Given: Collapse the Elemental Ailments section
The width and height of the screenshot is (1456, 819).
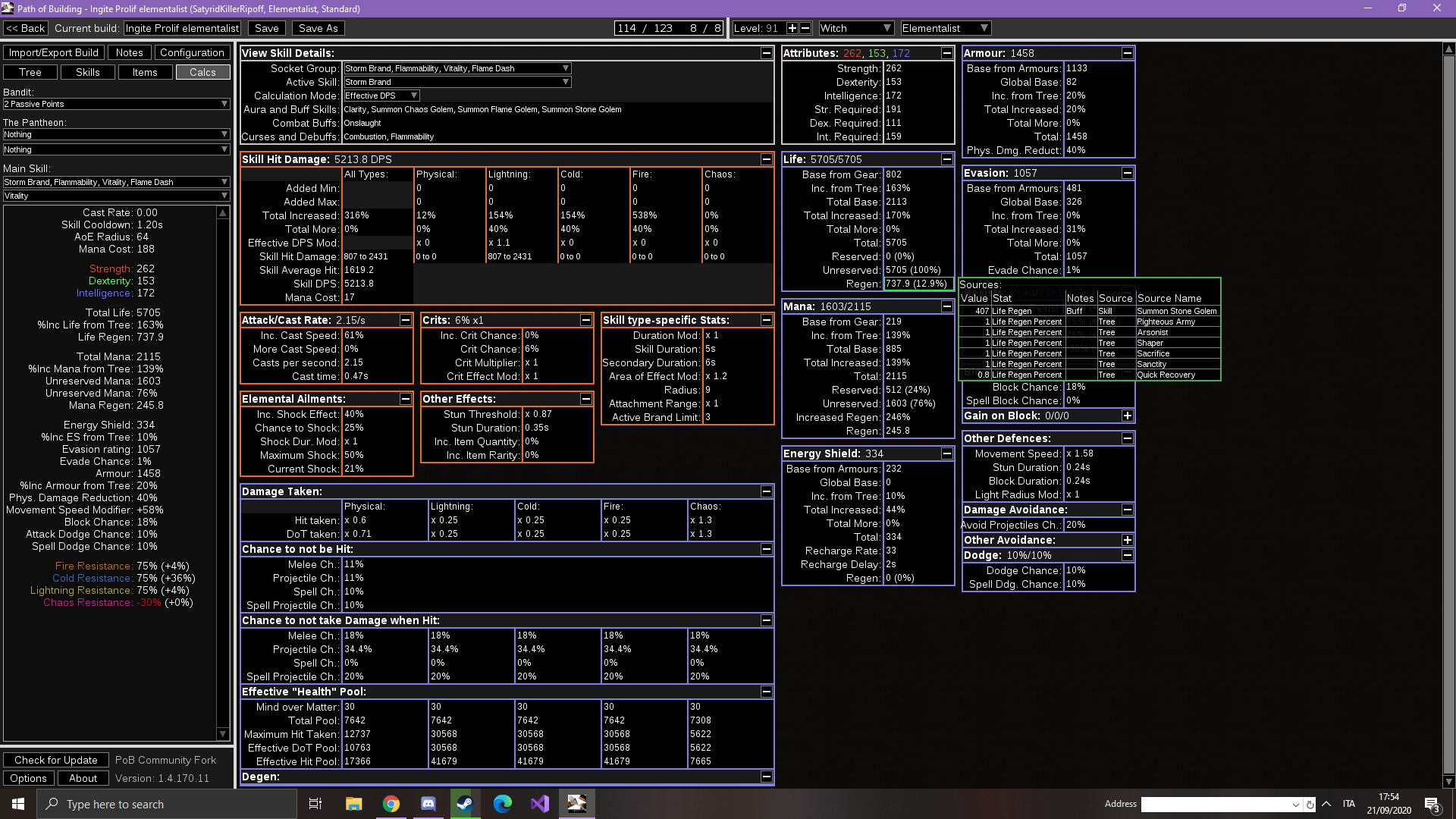Looking at the screenshot, I should tap(406, 399).
